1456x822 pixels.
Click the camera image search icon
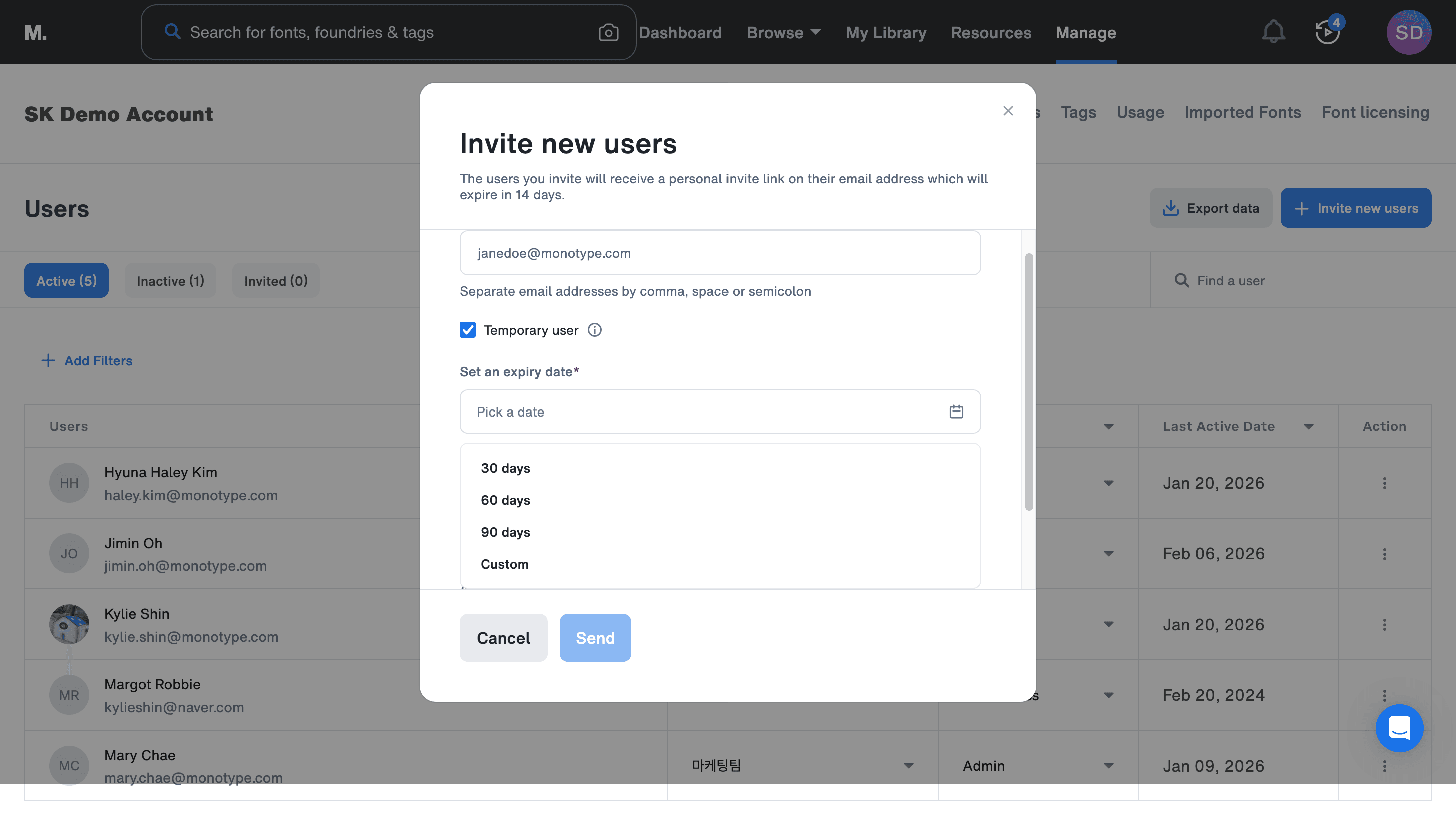(x=608, y=32)
